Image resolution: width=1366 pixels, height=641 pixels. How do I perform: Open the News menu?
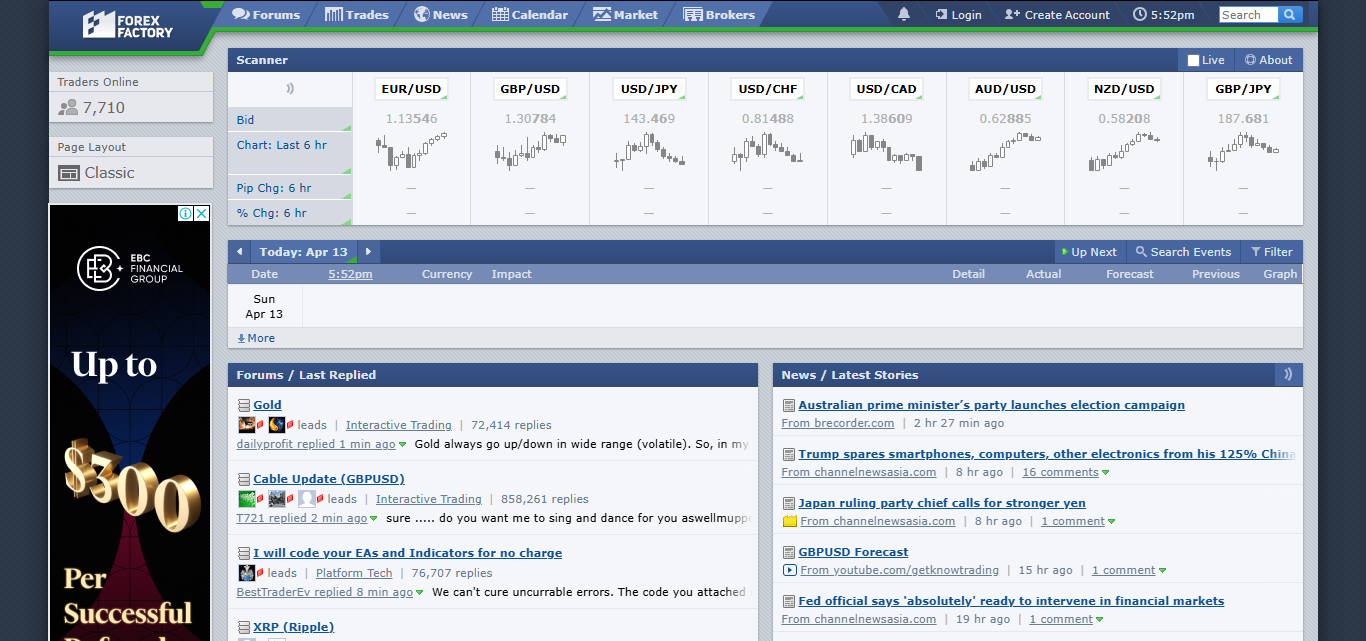[441, 15]
